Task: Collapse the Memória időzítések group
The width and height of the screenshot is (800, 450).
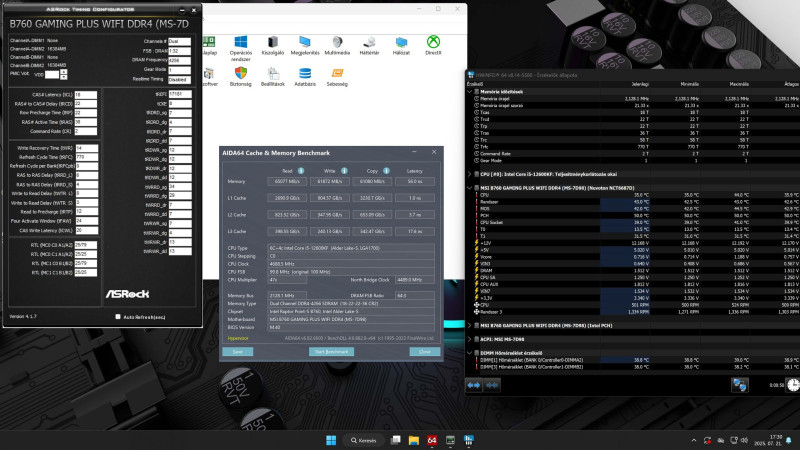Action: (x=470, y=92)
